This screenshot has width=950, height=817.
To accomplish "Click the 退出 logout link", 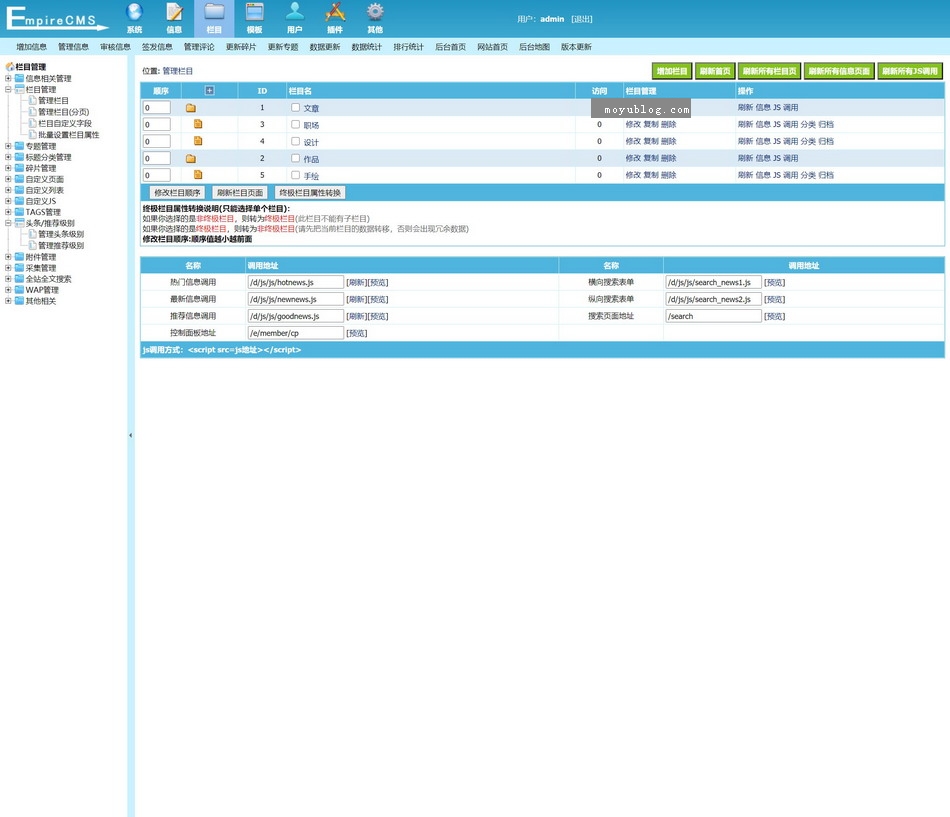I will (x=582, y=19).
